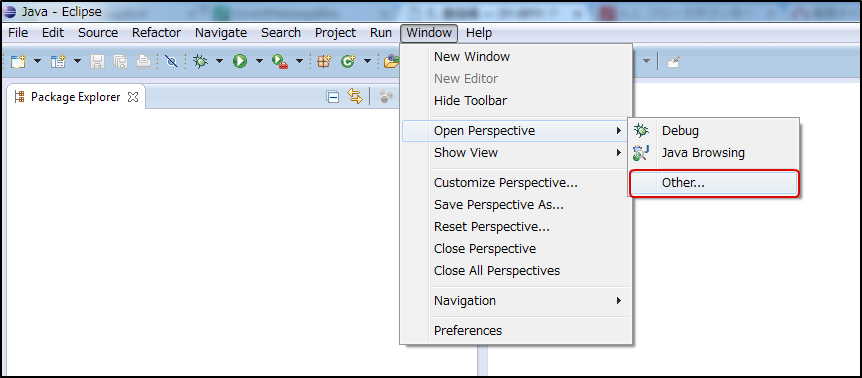Screen dimensions: 862x378
Task: Select Hide Toolbar menu entry
Action: [516, 101]
